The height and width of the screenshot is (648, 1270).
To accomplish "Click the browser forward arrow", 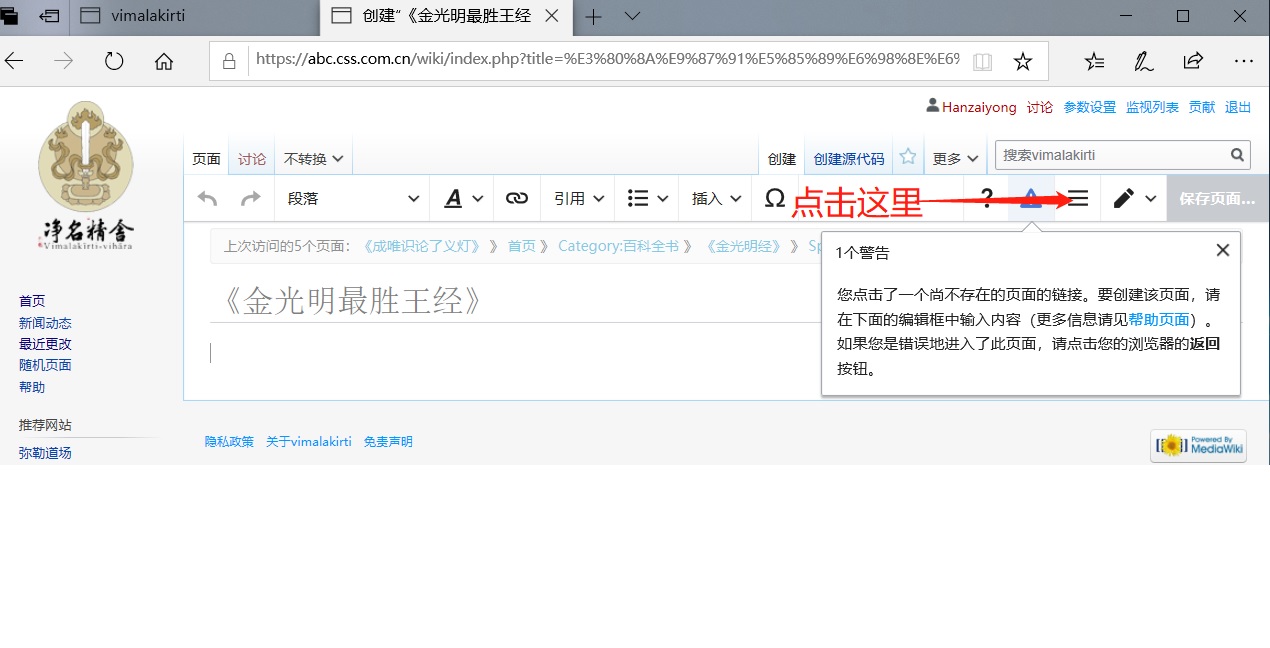I will point(64,61).
